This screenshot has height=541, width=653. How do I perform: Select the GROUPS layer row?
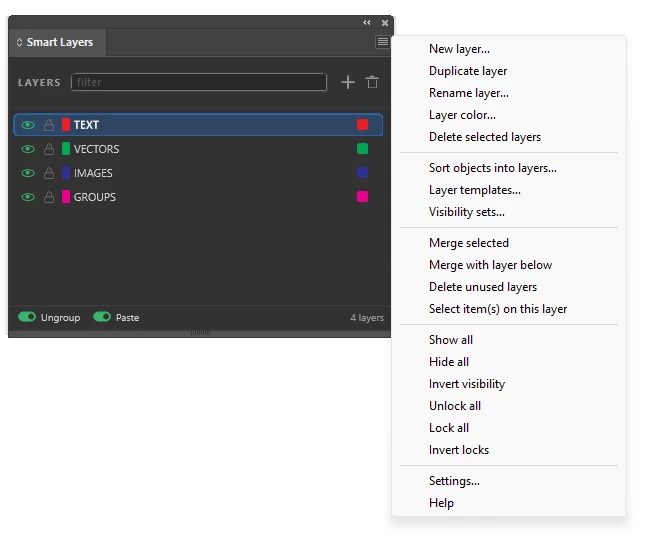tap(198, 197)
